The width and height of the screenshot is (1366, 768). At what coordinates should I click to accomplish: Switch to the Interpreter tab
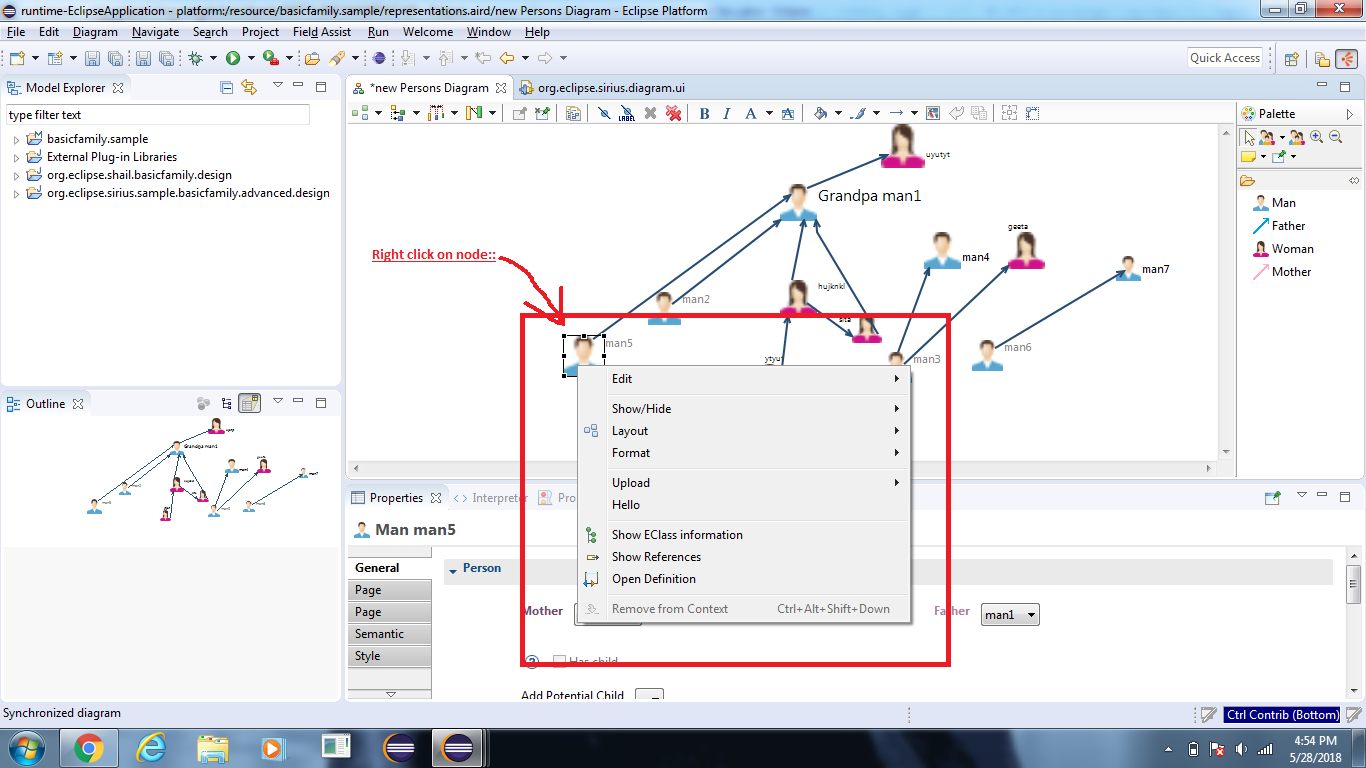[x=490, y=498]
